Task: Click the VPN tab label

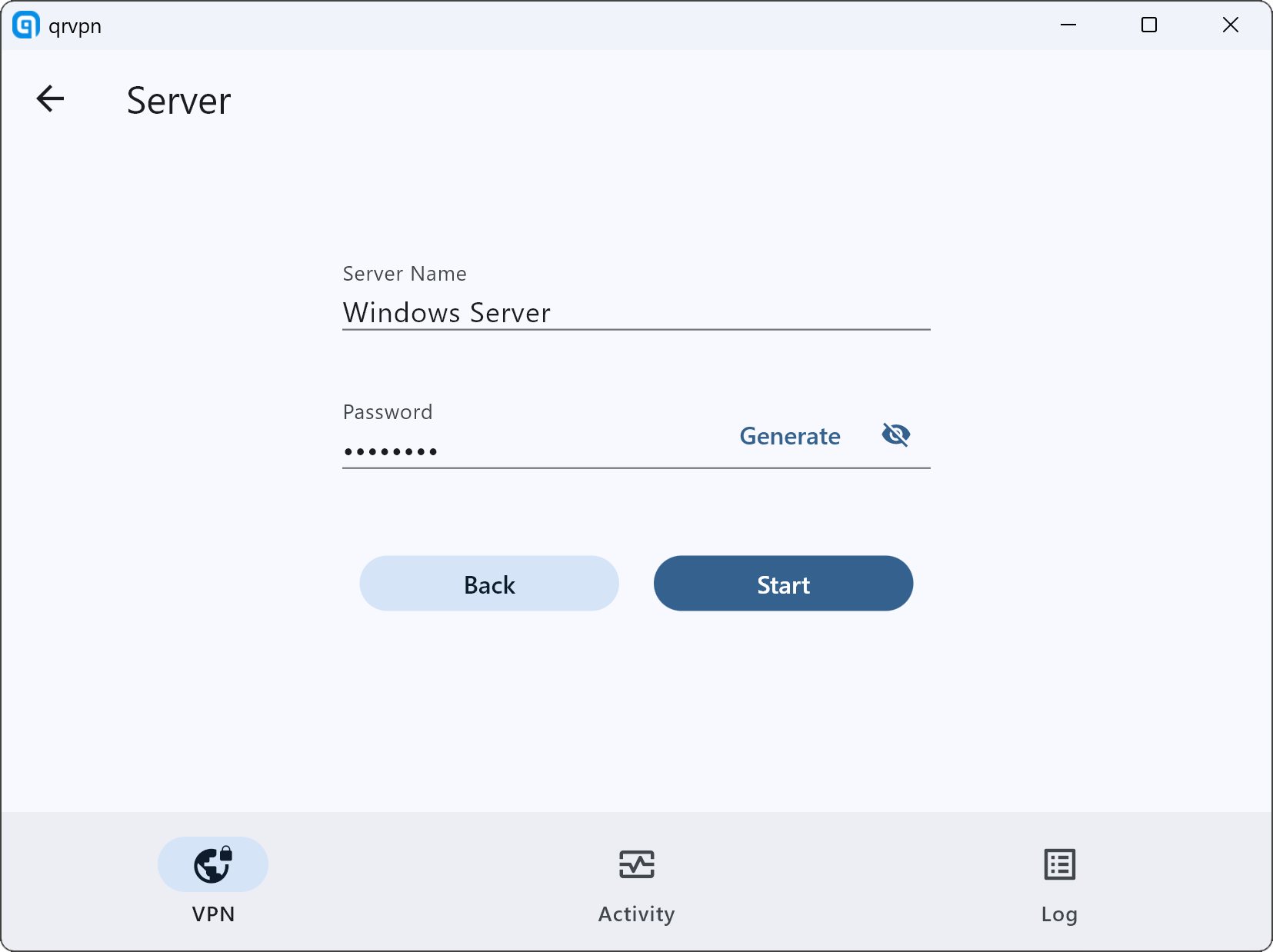Action: click(x=213, y=914)
